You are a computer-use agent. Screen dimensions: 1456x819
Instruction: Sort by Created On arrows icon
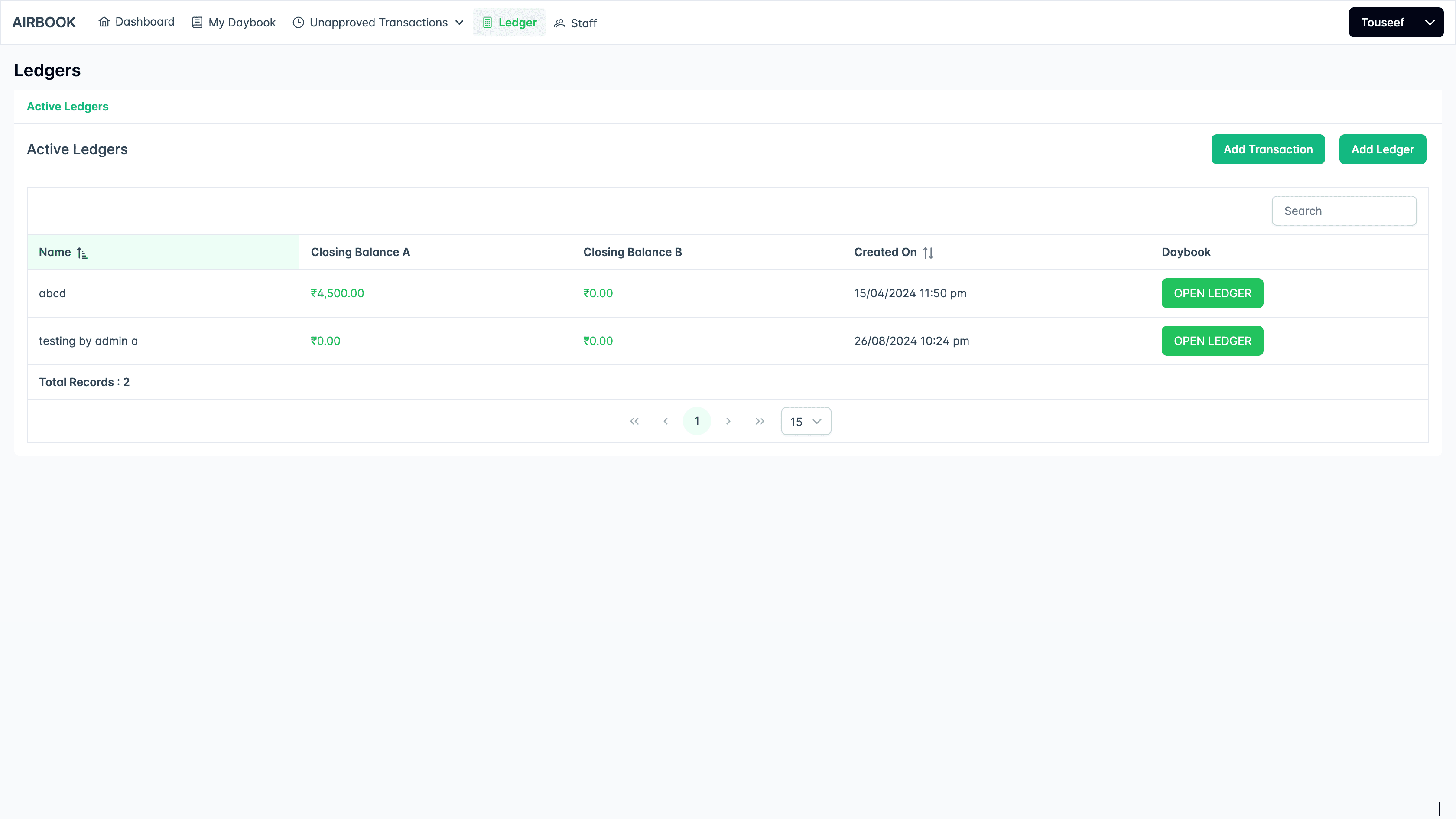click(x=928, y=253)
